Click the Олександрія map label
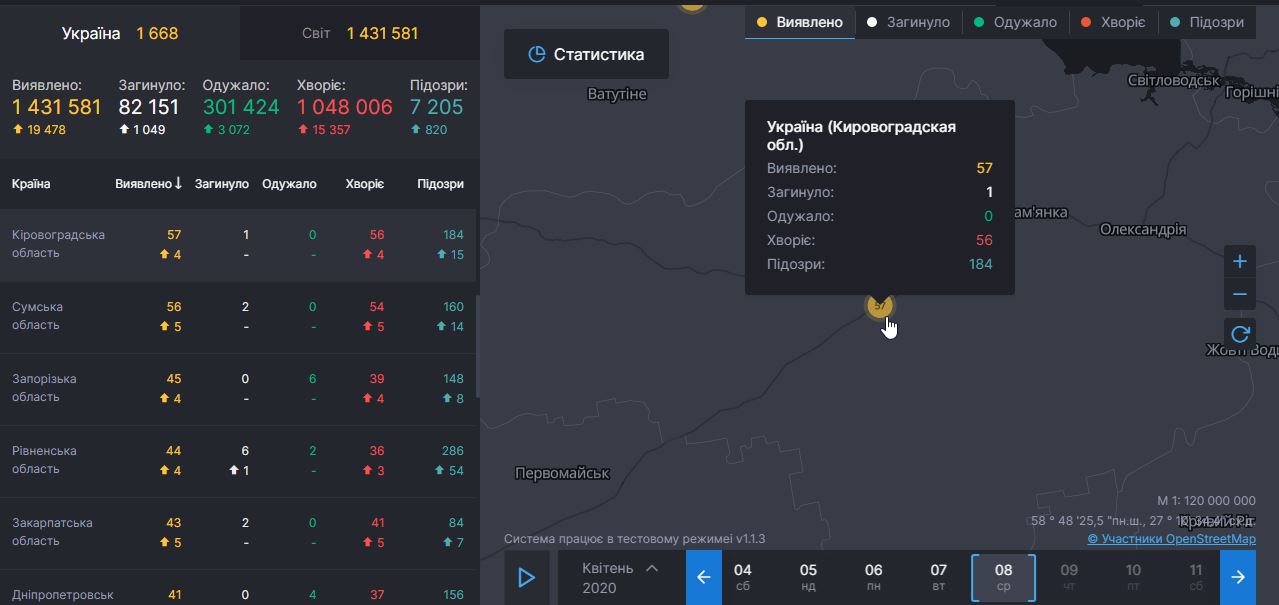The height and width of the screenshot is (605, 1279). 1143,229
